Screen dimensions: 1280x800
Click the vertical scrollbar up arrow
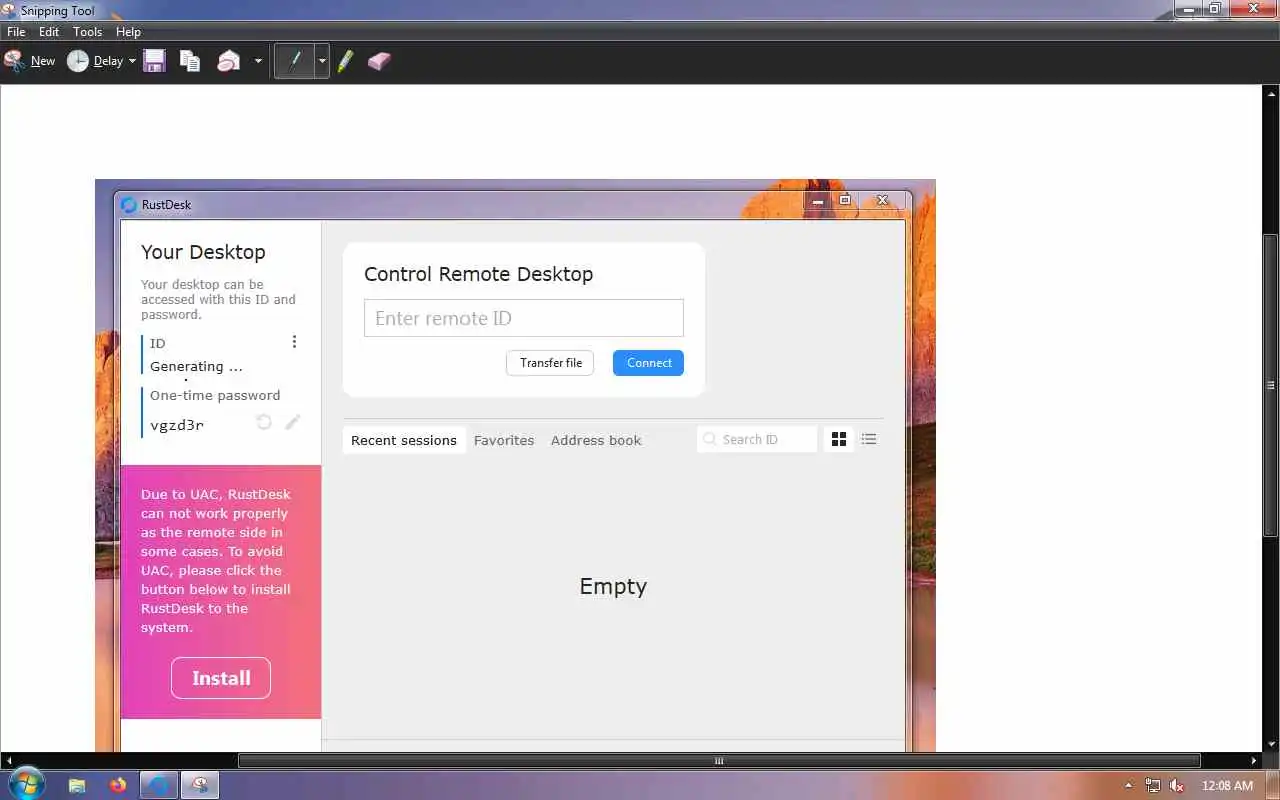click(x=1271, y=92)
